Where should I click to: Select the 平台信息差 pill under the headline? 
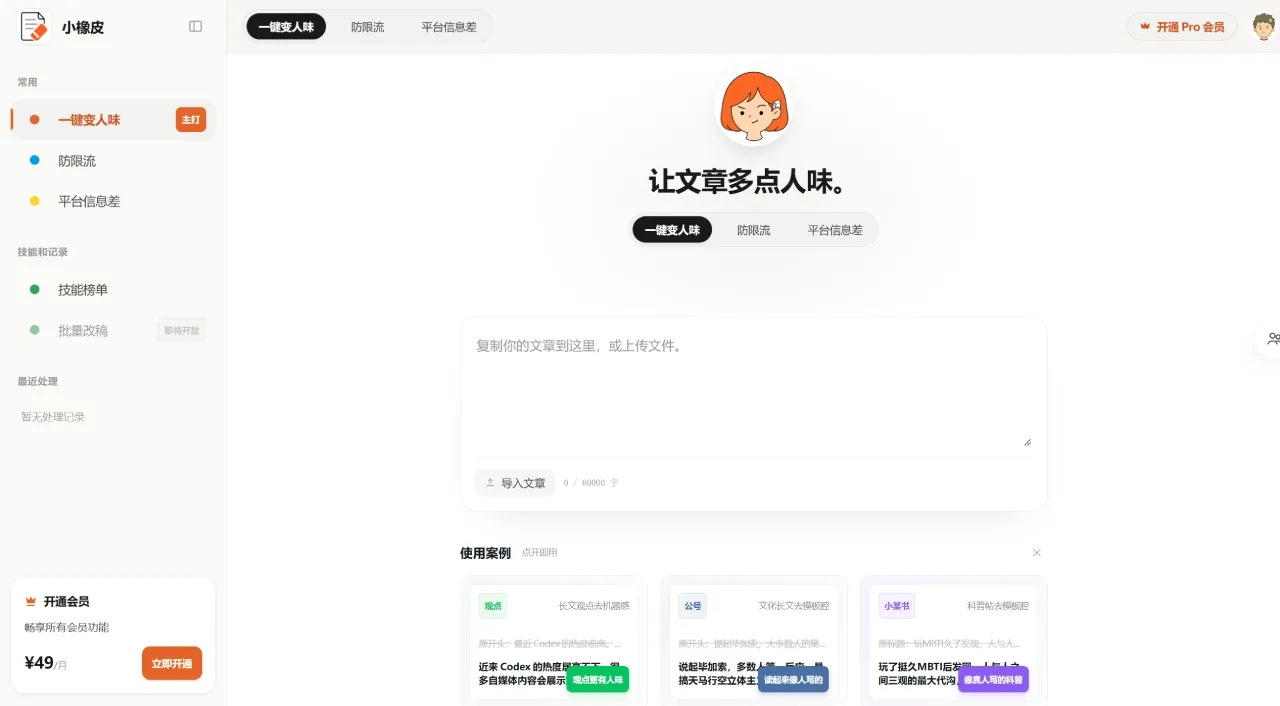click(835, 230)
